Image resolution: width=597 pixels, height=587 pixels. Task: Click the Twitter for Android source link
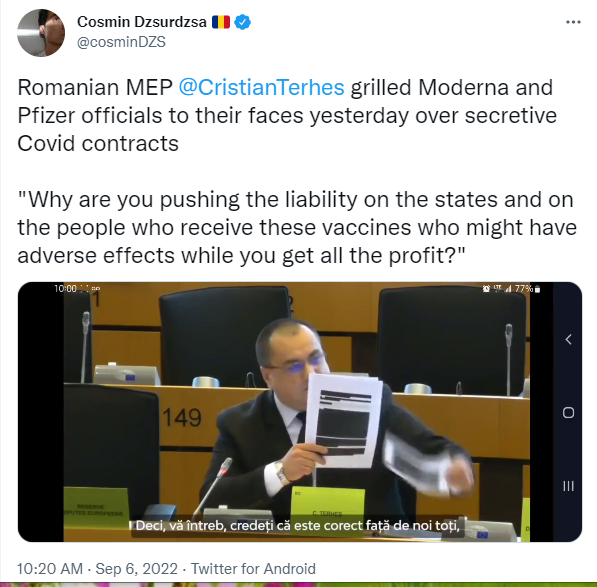click(x=253, y=569)
